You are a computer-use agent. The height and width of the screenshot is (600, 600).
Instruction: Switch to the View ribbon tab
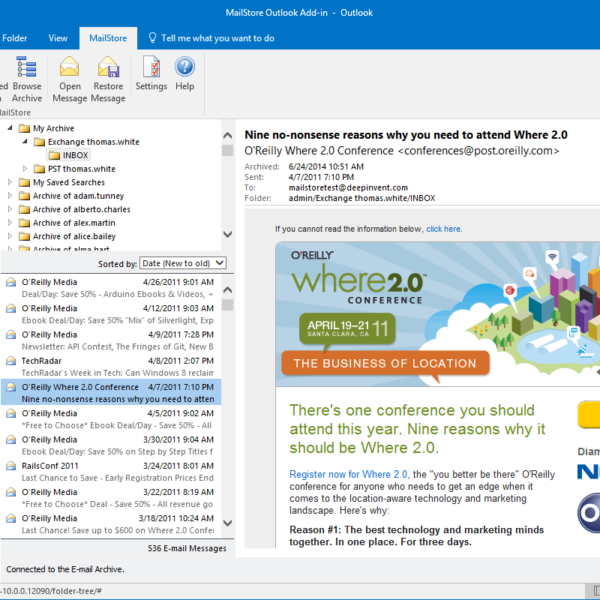pos(58,38)
